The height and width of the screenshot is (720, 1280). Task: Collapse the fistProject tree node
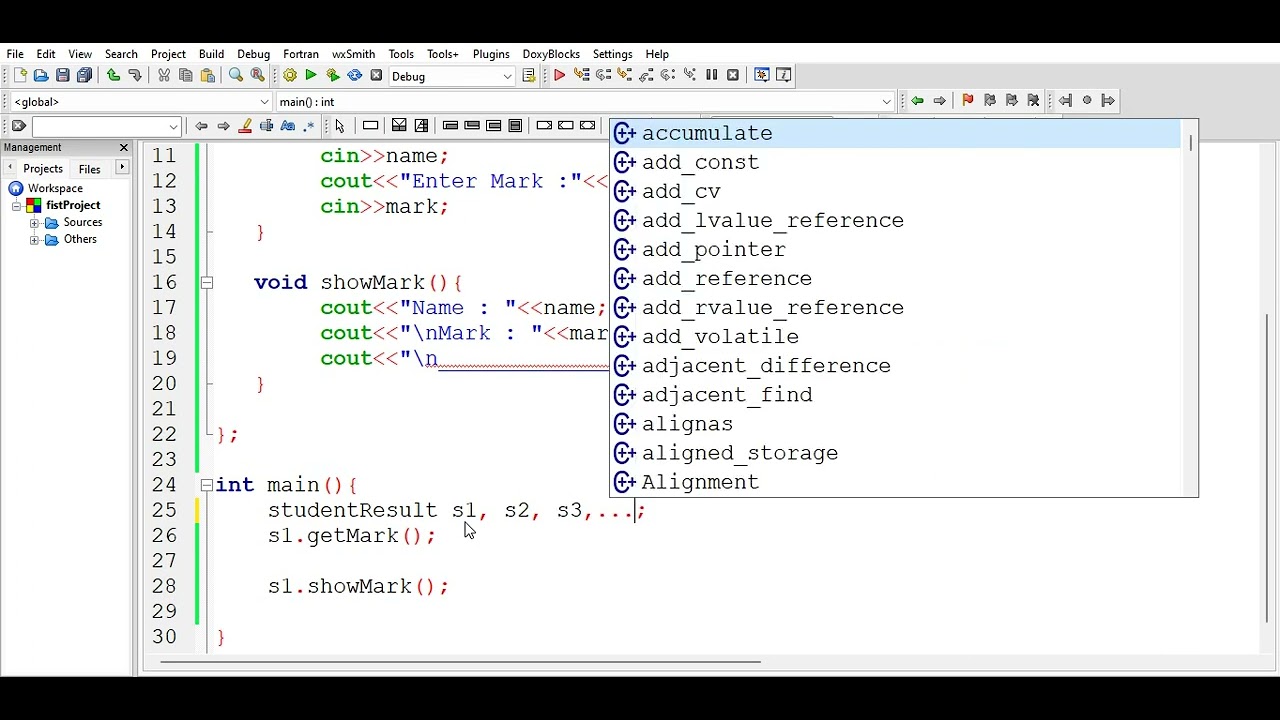pyautogui.click(x=17, y=206)
